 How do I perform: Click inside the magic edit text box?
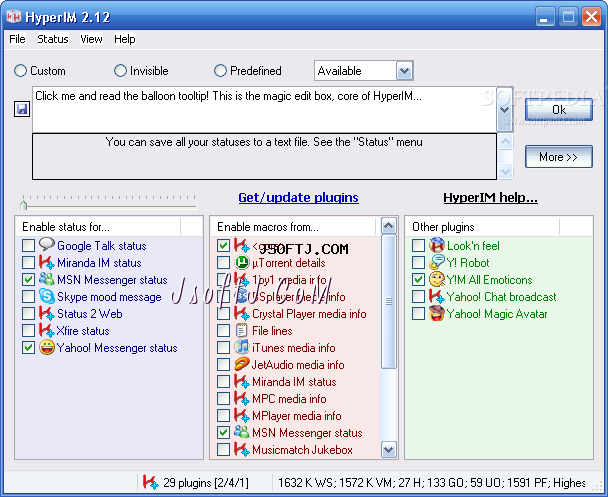(x=264, y=110)
